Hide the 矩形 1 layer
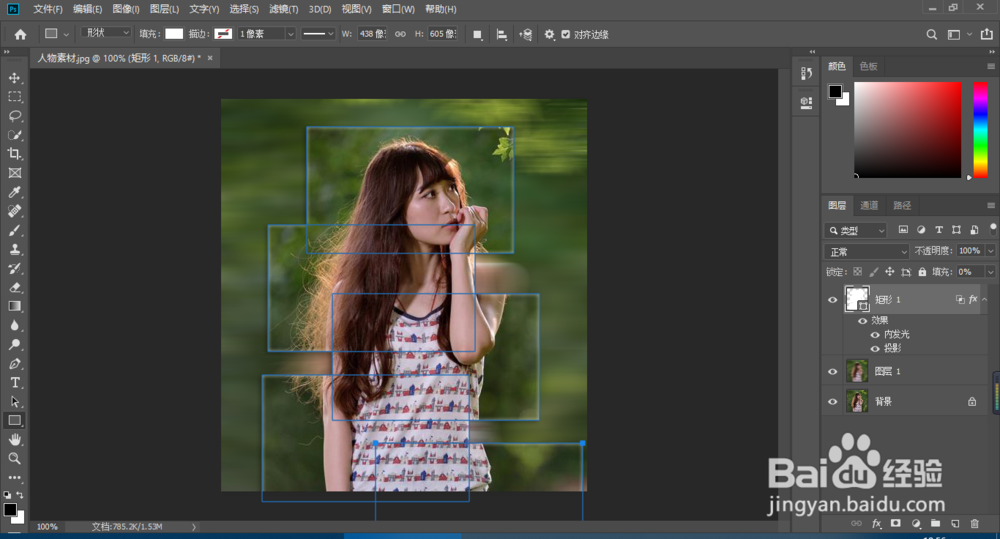 pyautogui.click(x=832, y=300)
